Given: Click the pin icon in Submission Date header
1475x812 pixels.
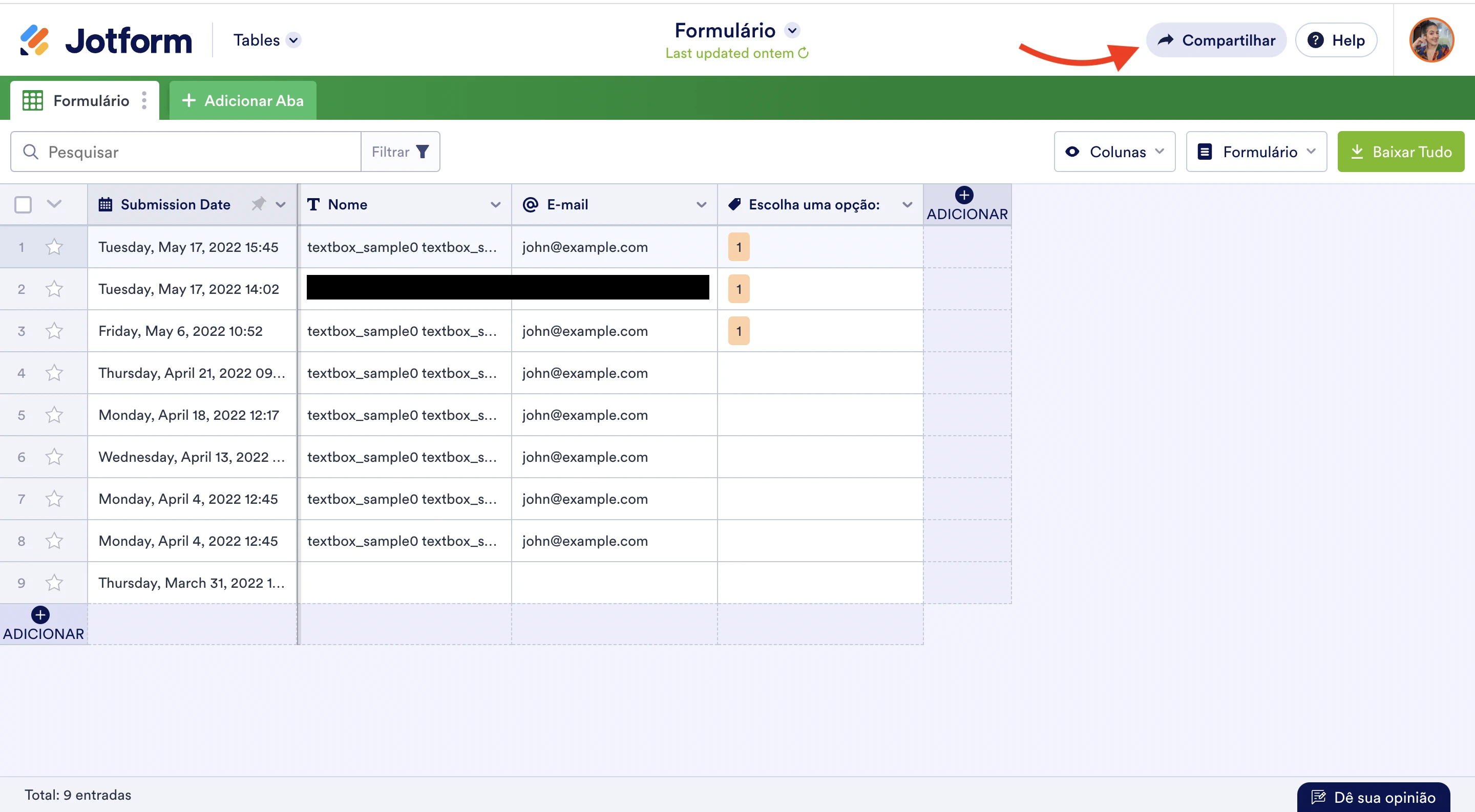Looking at the screenshot, I should 259,204.
